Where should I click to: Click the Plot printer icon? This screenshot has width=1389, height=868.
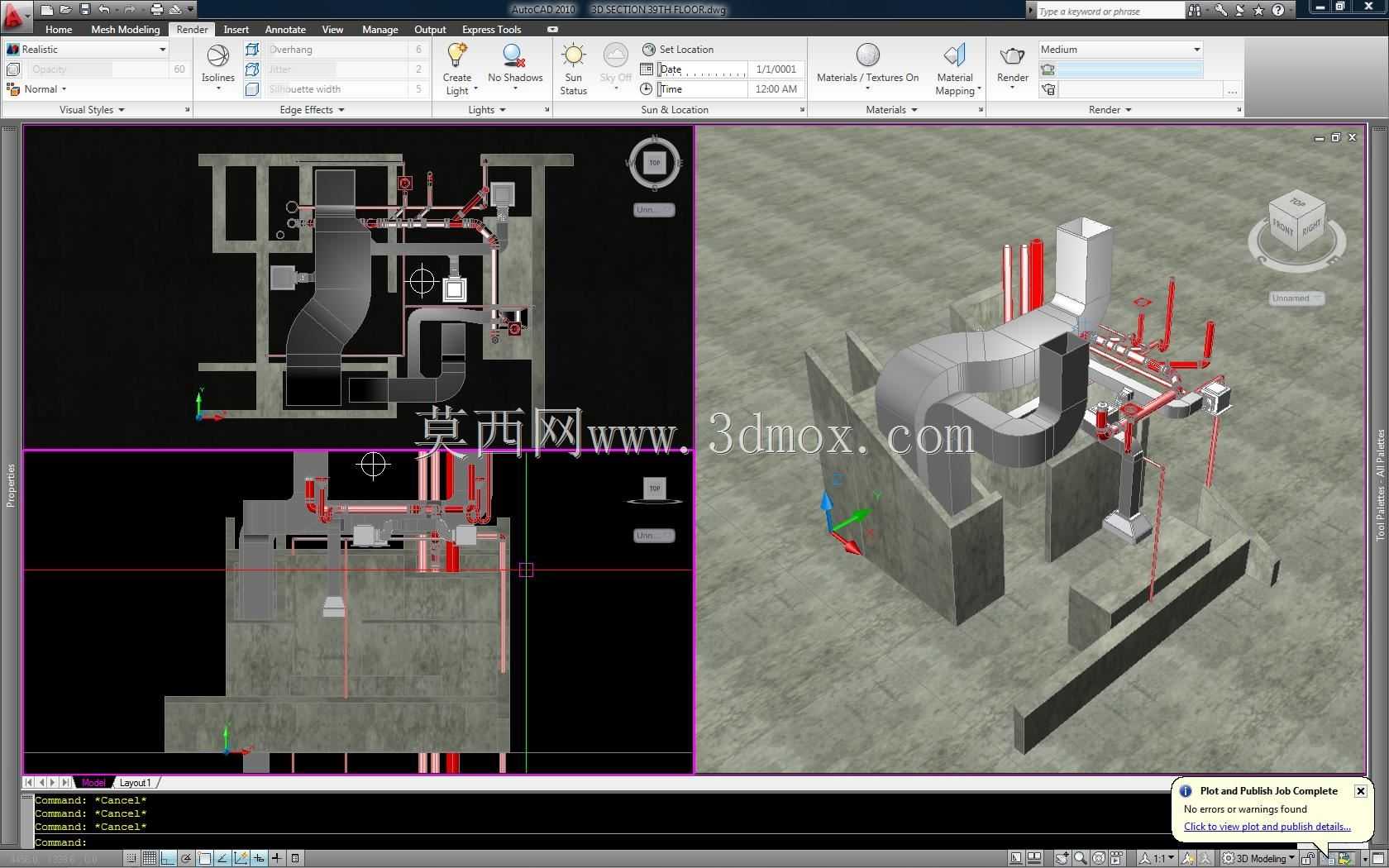(x=156, y=10)
